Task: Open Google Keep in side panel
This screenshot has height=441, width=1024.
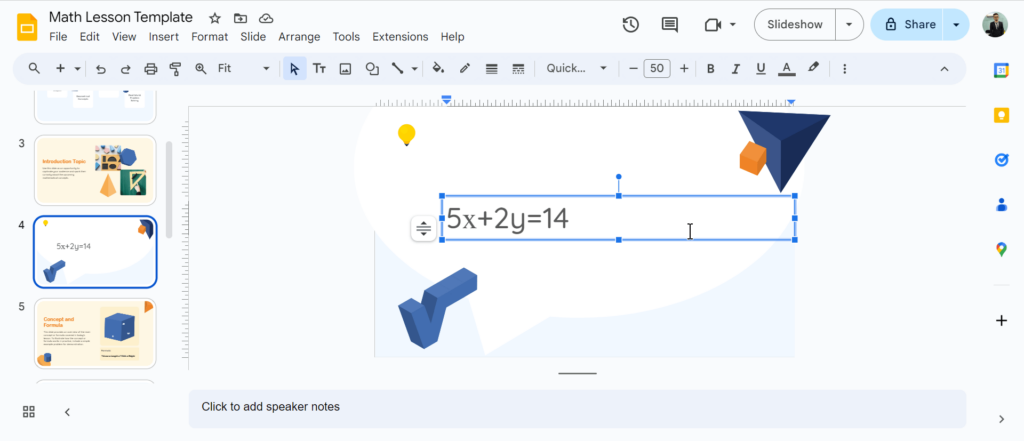Action: (1001, 115)
